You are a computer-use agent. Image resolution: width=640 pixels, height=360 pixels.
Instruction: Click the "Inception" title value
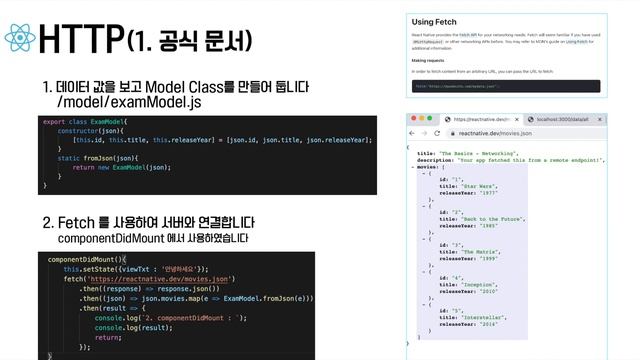click(x=478, y=284)
